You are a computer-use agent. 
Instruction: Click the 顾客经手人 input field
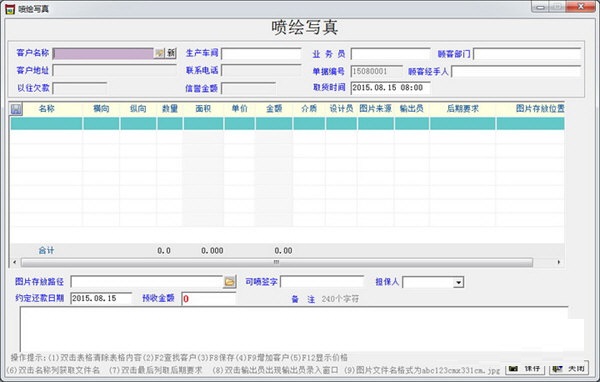[x=516, y=71]
